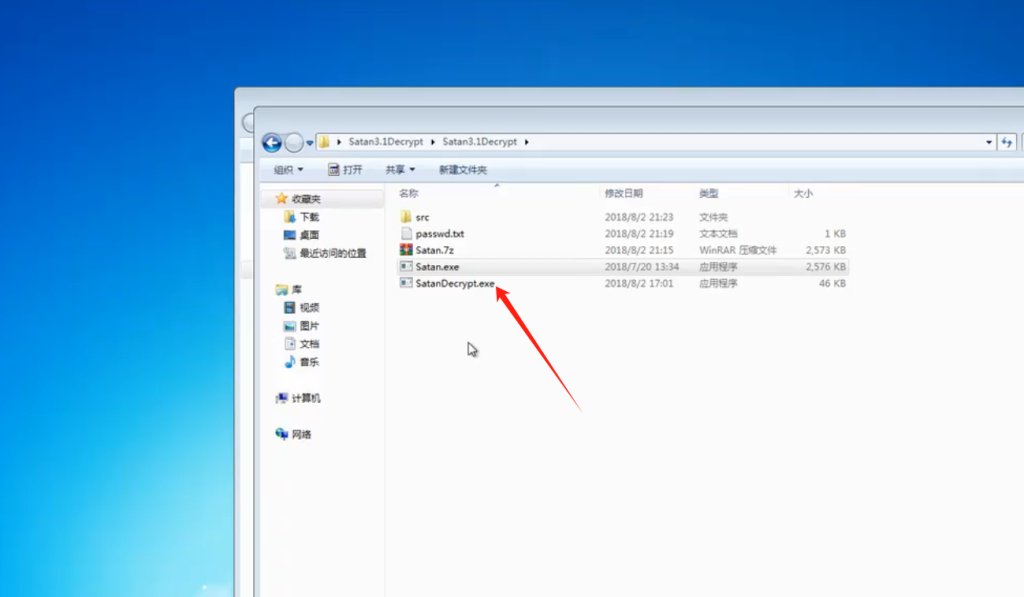Open 计算机 (Computer) in sidebar
Screen dimensions: 1024x597
pos(306,398)
